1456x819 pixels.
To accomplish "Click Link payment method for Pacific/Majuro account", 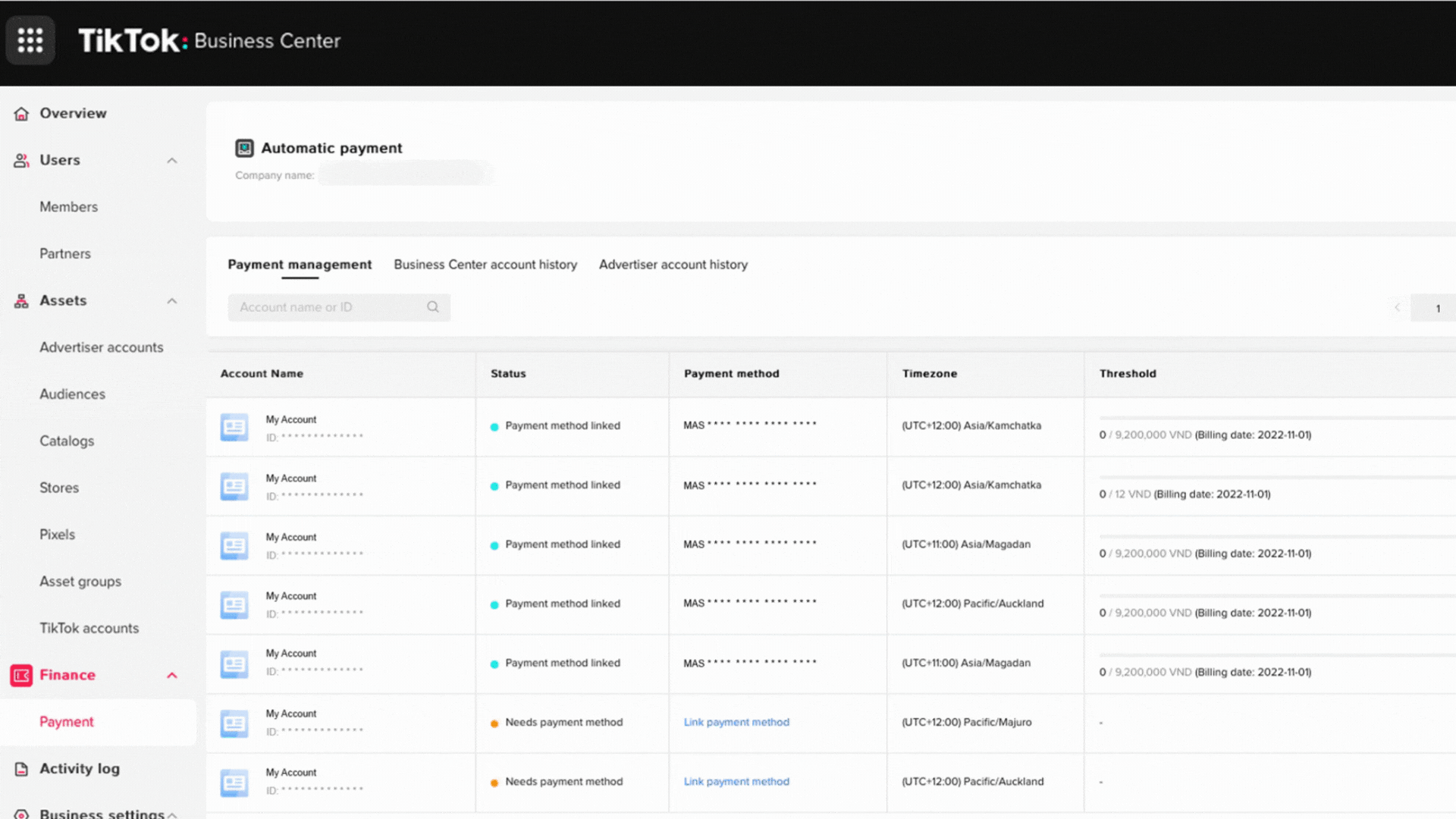I will coord(736,722).
